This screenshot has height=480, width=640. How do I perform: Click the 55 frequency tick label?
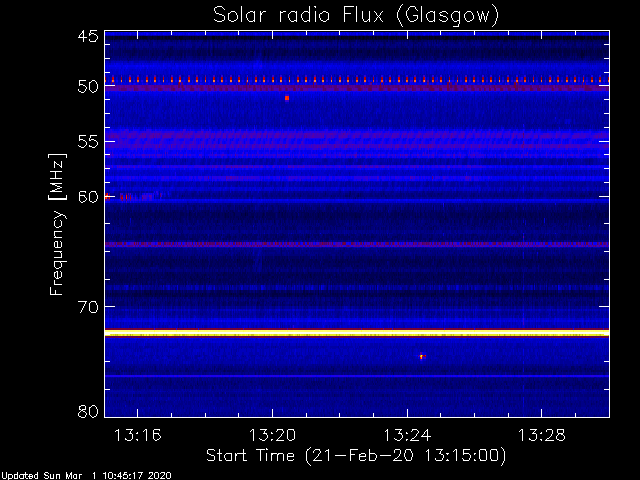click(x=88, y=142)
